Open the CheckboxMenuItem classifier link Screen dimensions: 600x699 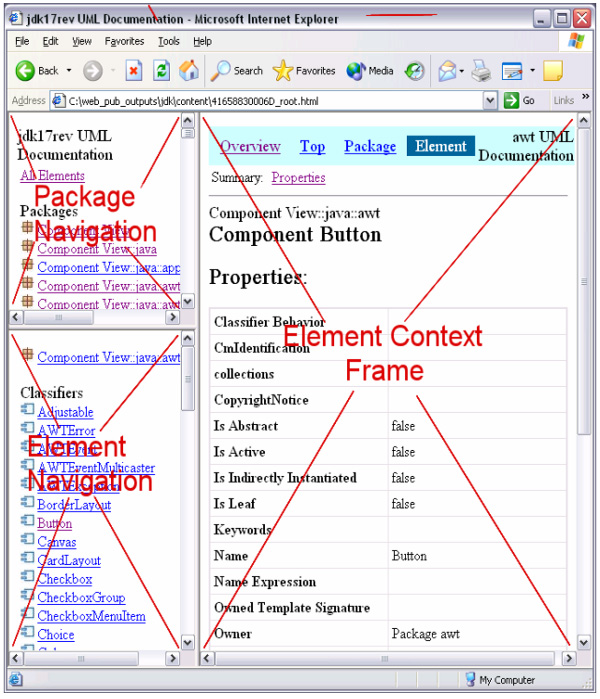click(x=91, y=616)
